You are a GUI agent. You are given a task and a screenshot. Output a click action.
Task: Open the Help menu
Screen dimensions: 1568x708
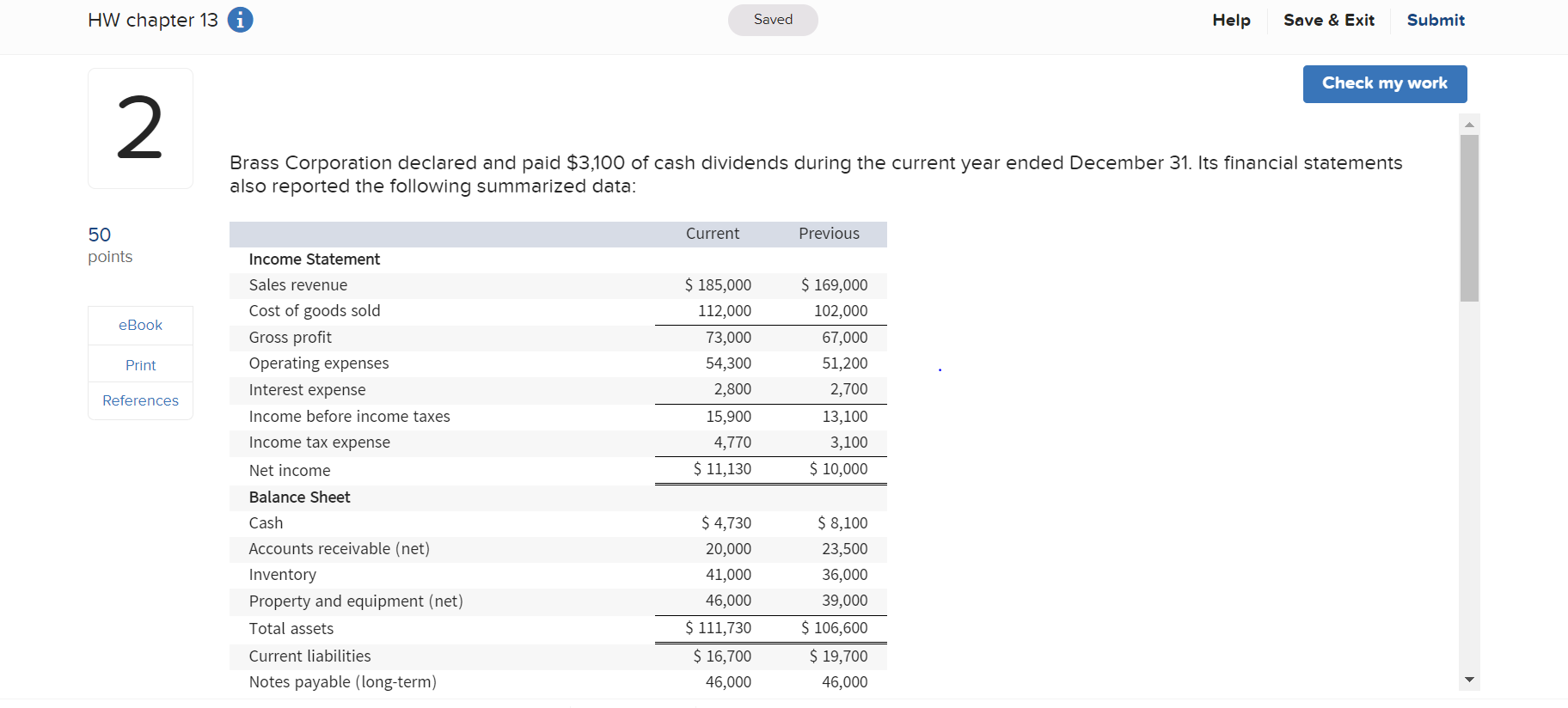click(x=1231, y=20)
